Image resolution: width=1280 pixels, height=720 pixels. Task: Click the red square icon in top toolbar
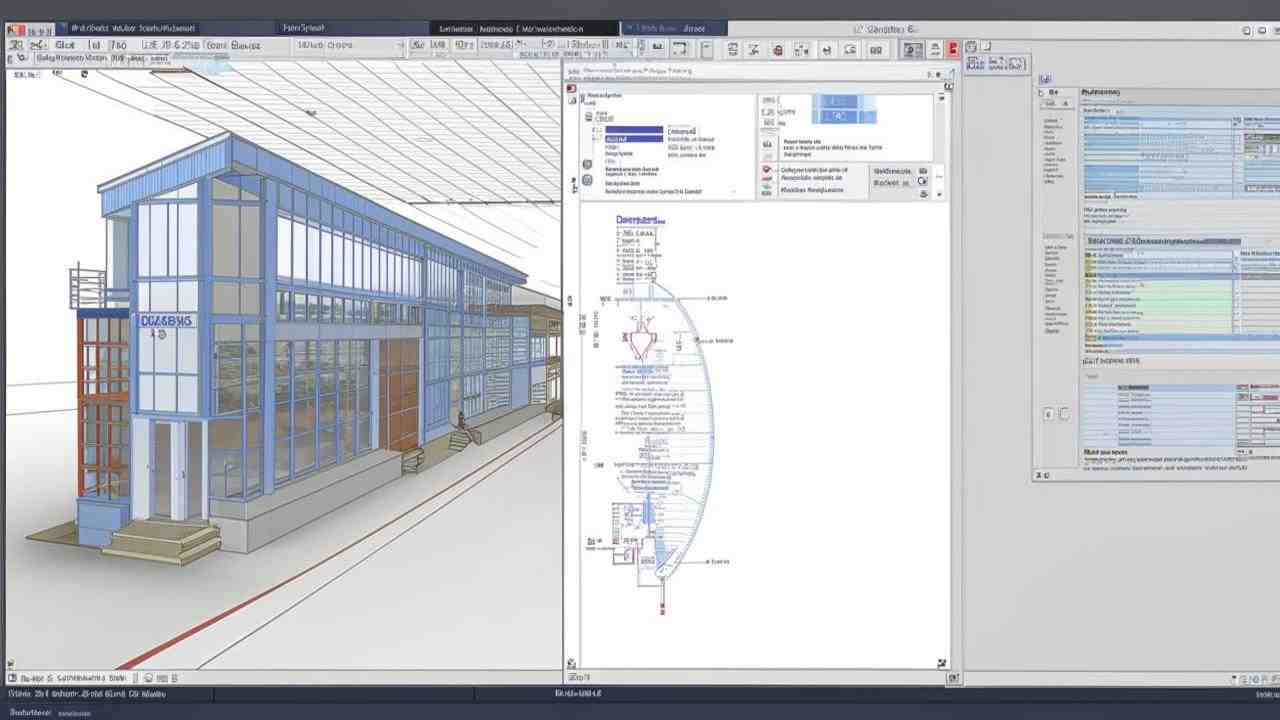click(x=953, y=48)
